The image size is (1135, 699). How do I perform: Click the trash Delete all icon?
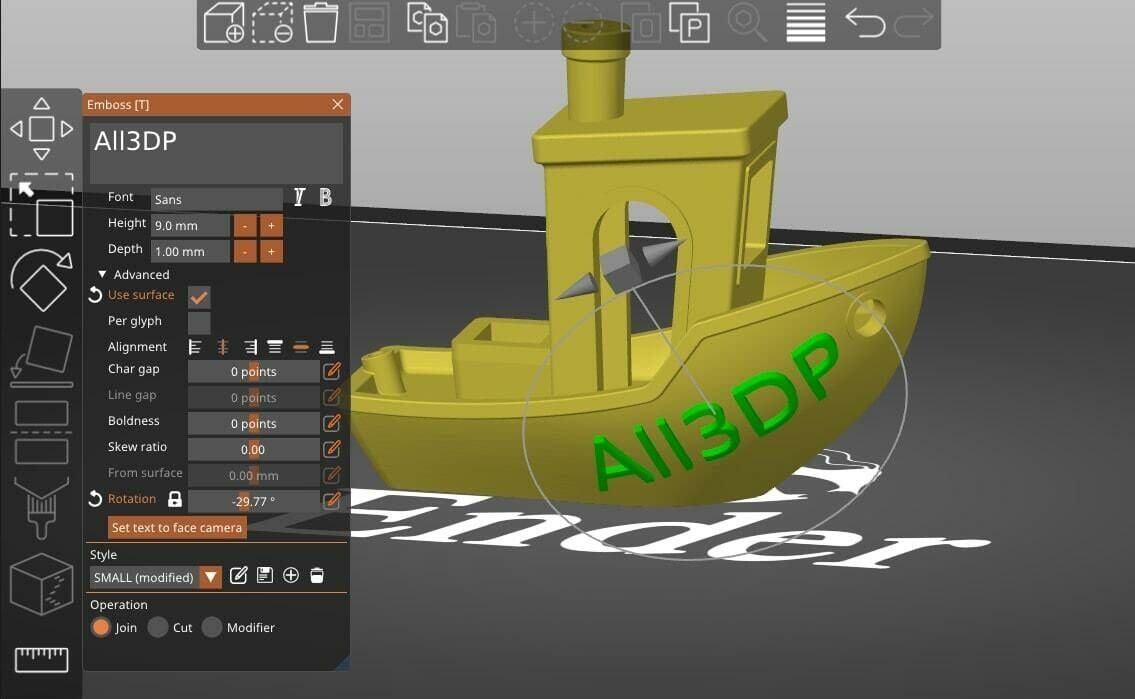[321, 23]
